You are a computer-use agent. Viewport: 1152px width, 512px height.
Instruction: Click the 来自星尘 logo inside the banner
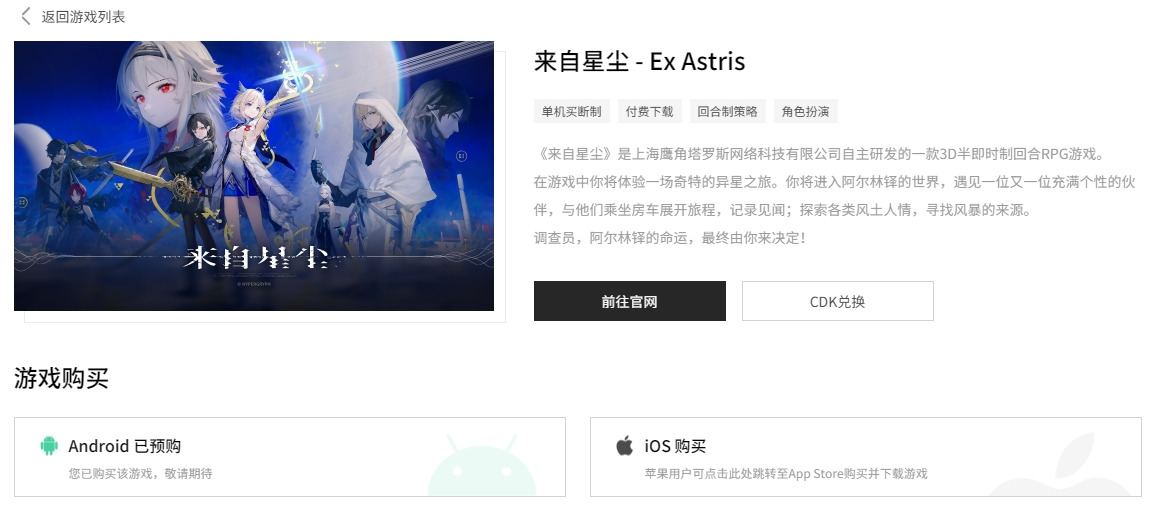254,257
